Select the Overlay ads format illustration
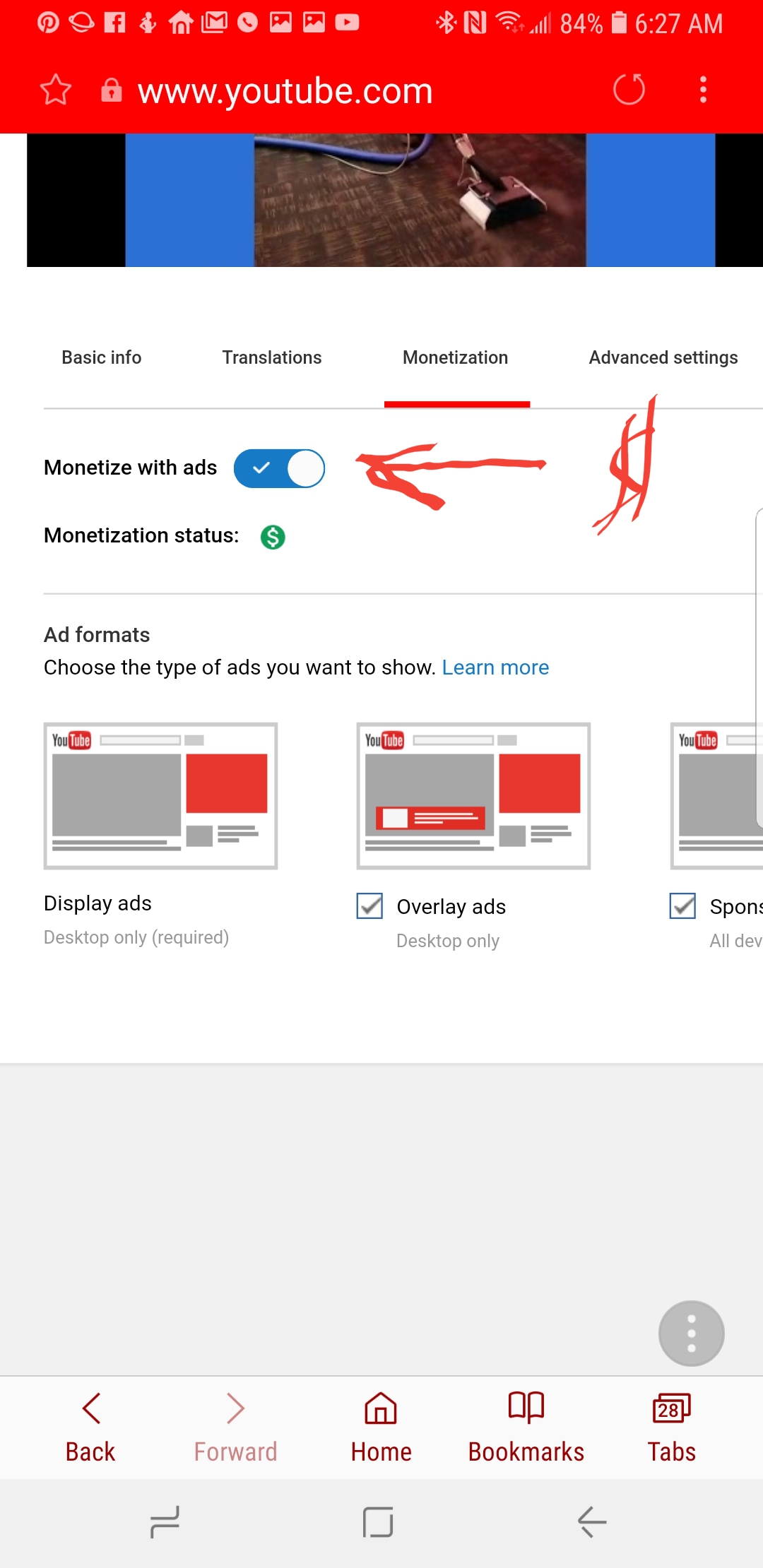The height and width of the screenshot is (1568, 763). pos(473,795)
